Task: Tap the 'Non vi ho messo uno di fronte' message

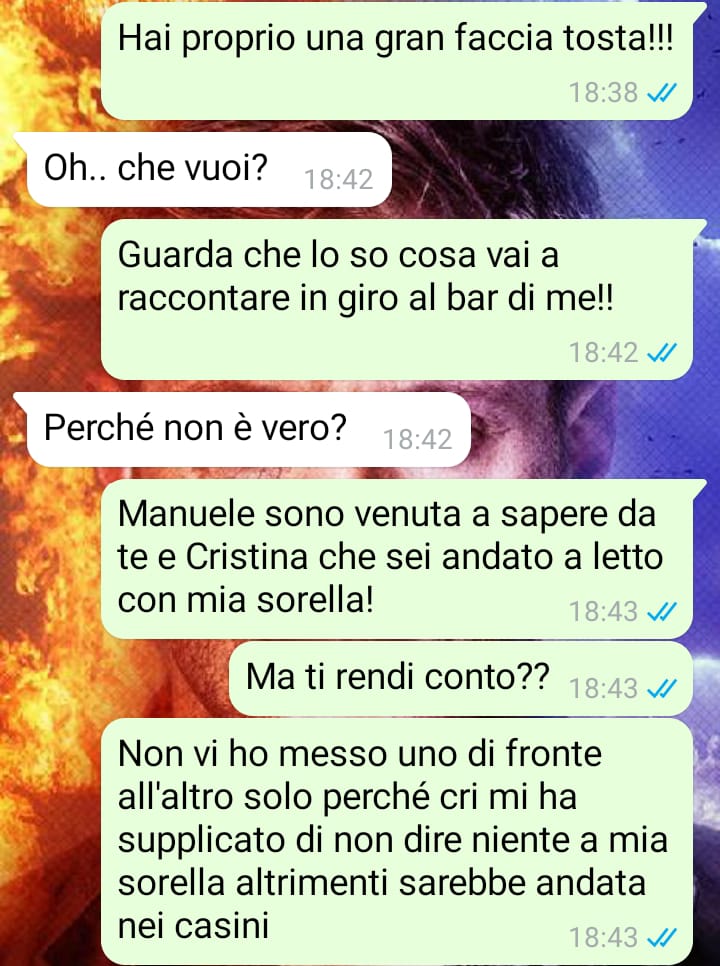Action: pyautogui.click(x=397, y=842)
